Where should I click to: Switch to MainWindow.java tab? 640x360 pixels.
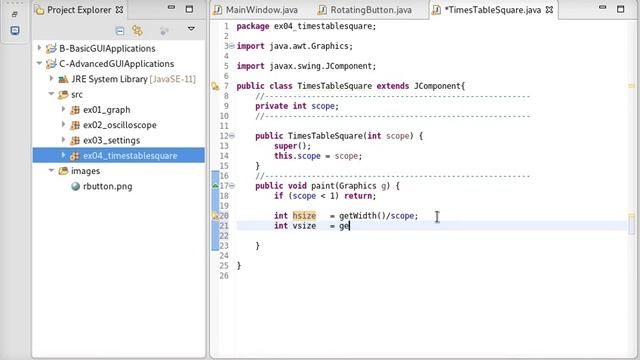pos(262,10)
